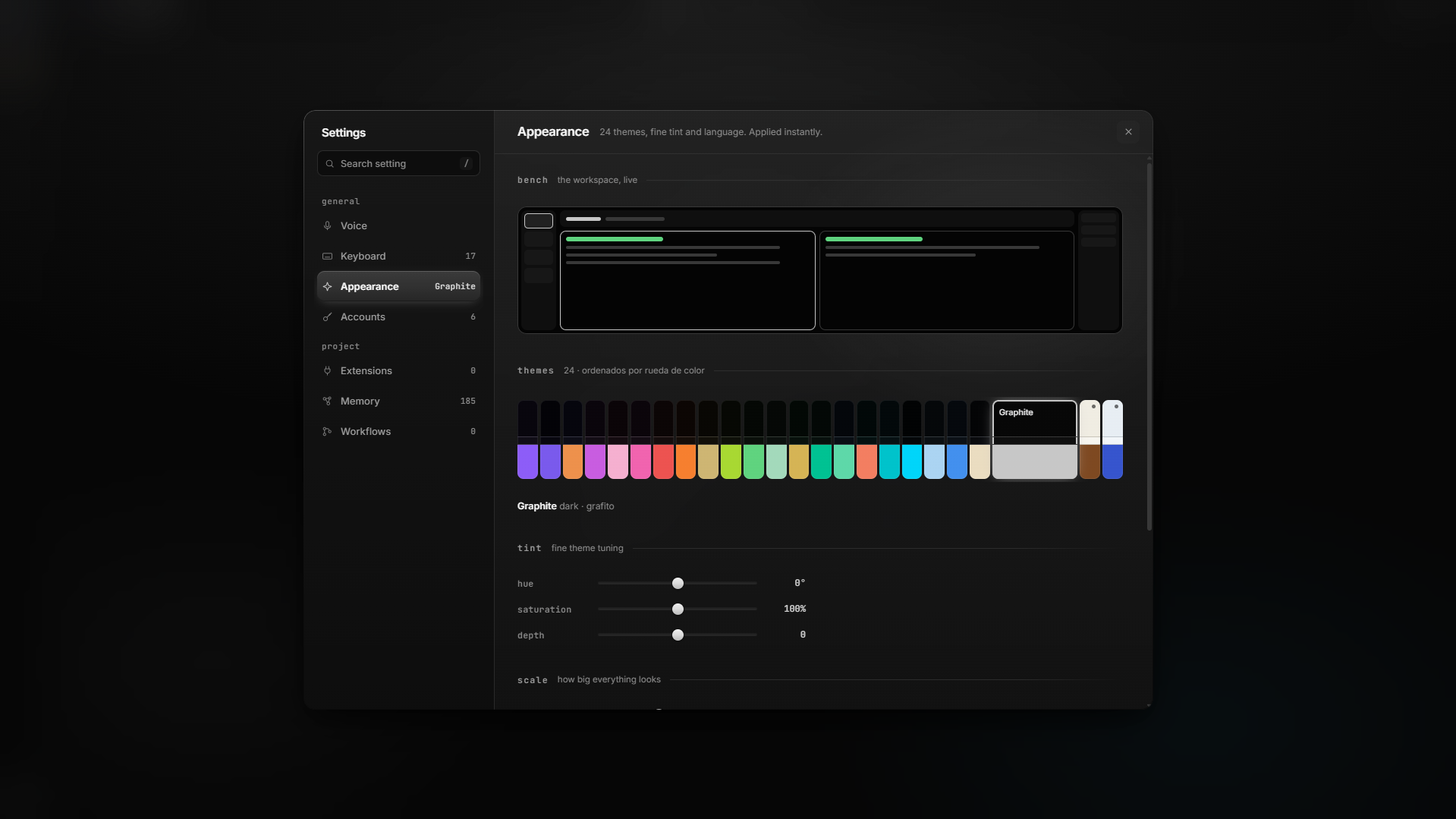Close the Settings dialog with X
The height and width of the screenshot is (819, 1456).
[1128, 132]
